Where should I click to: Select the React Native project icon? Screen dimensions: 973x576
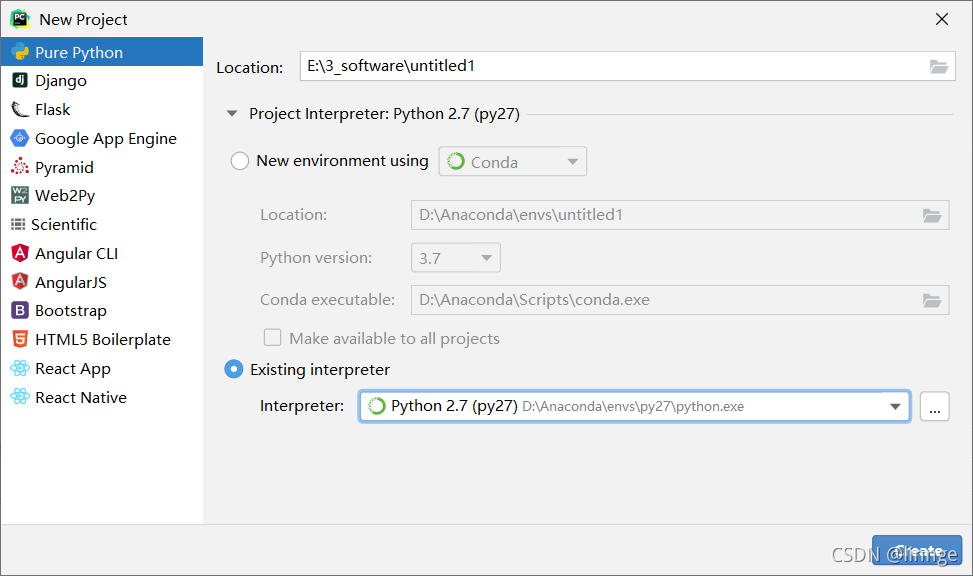pos(22,397)
